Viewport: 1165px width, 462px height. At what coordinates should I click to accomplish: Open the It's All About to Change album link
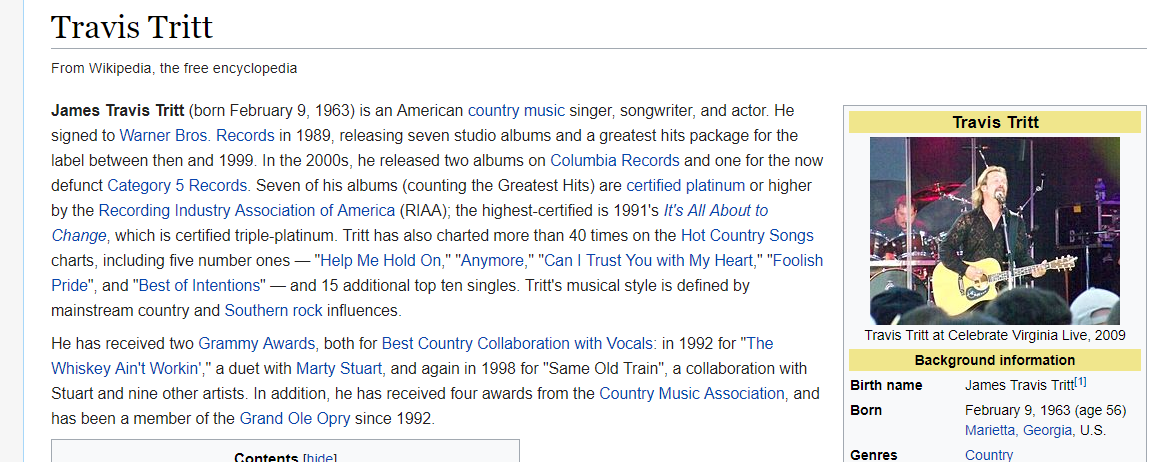click(x=715, y=210)
